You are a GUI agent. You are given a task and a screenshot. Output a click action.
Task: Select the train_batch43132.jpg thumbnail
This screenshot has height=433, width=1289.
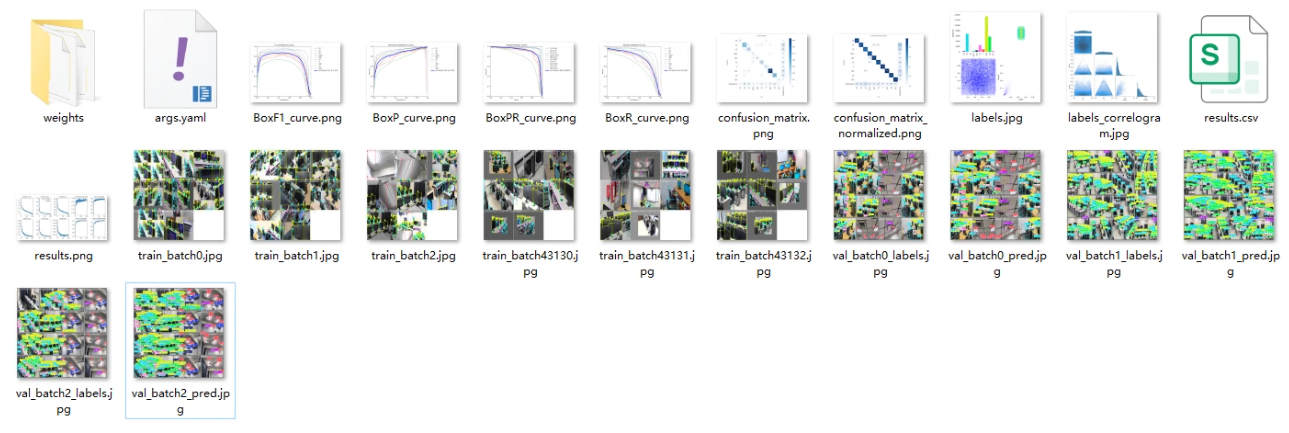[x=763, y=196]
